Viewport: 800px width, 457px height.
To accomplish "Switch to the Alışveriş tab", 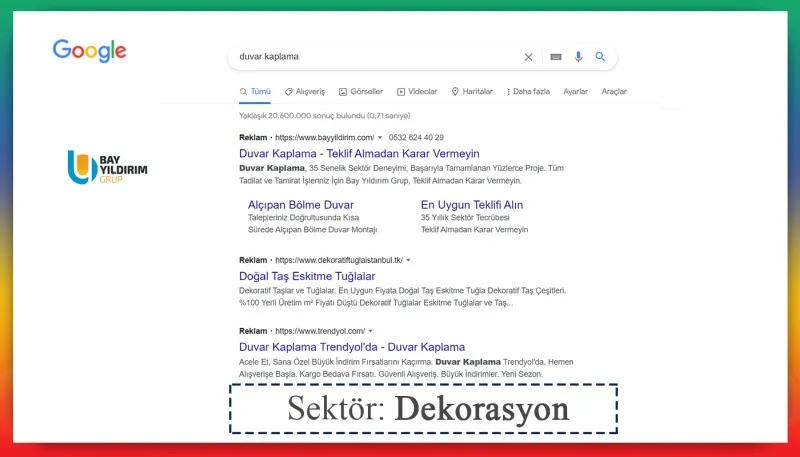I will [x=305, y=92].
